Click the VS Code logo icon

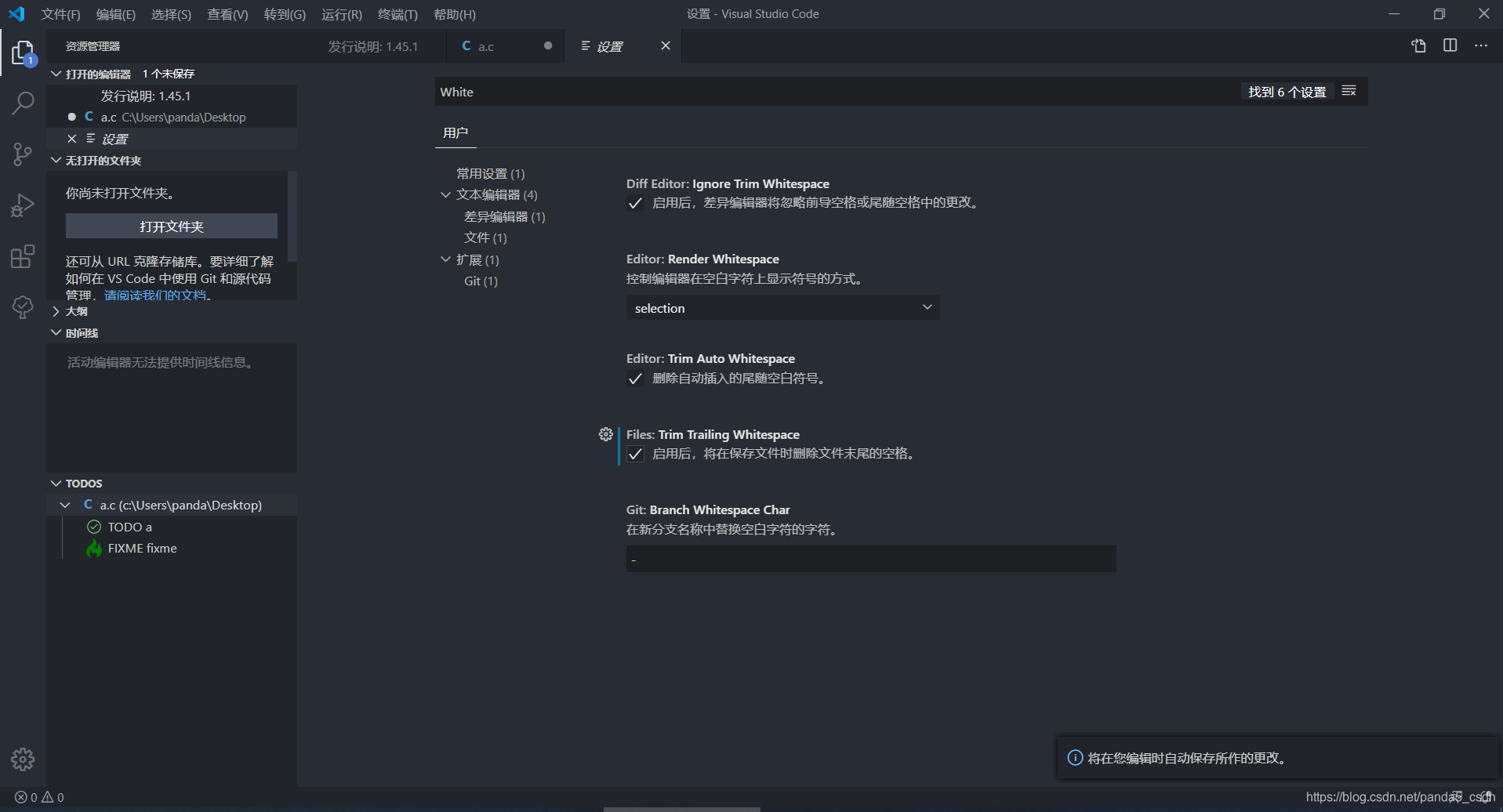[x=16, y=14]
